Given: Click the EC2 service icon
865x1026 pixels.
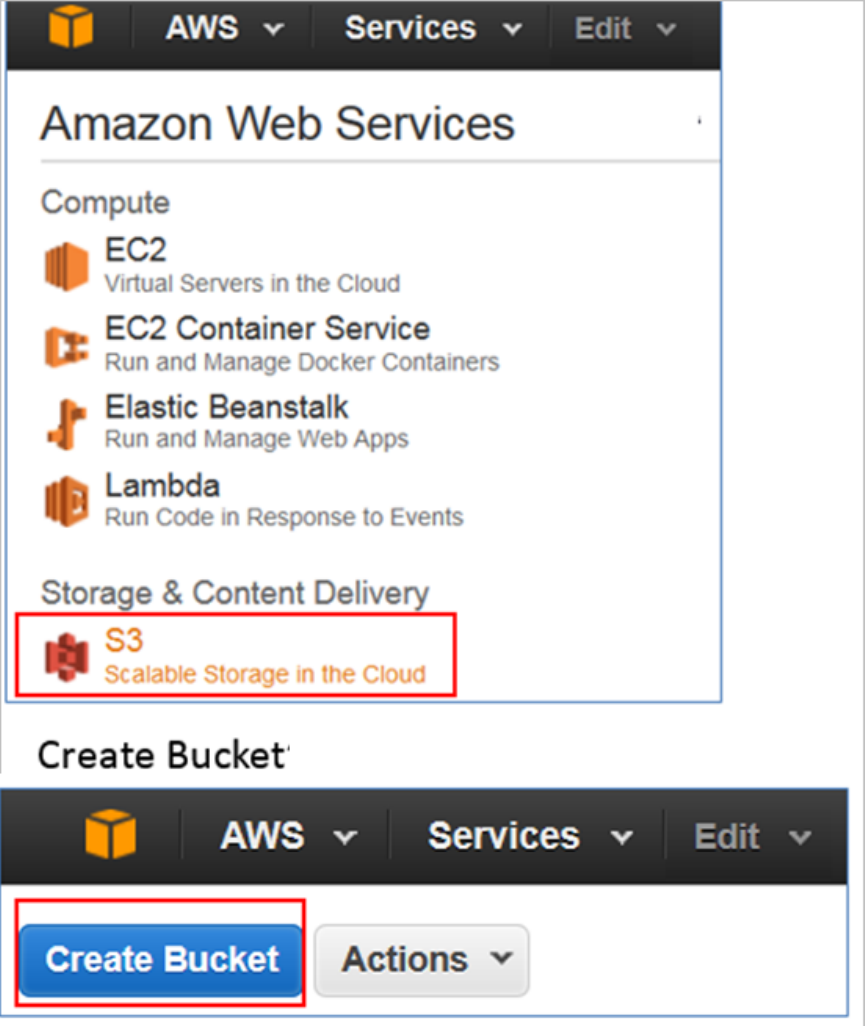Looking at the screenshot, I should pos(67,267).
